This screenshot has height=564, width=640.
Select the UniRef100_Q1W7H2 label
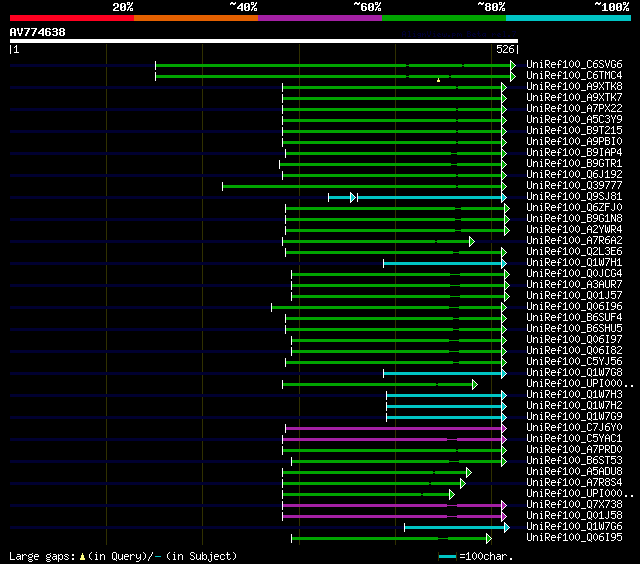(x=574, y=406)
